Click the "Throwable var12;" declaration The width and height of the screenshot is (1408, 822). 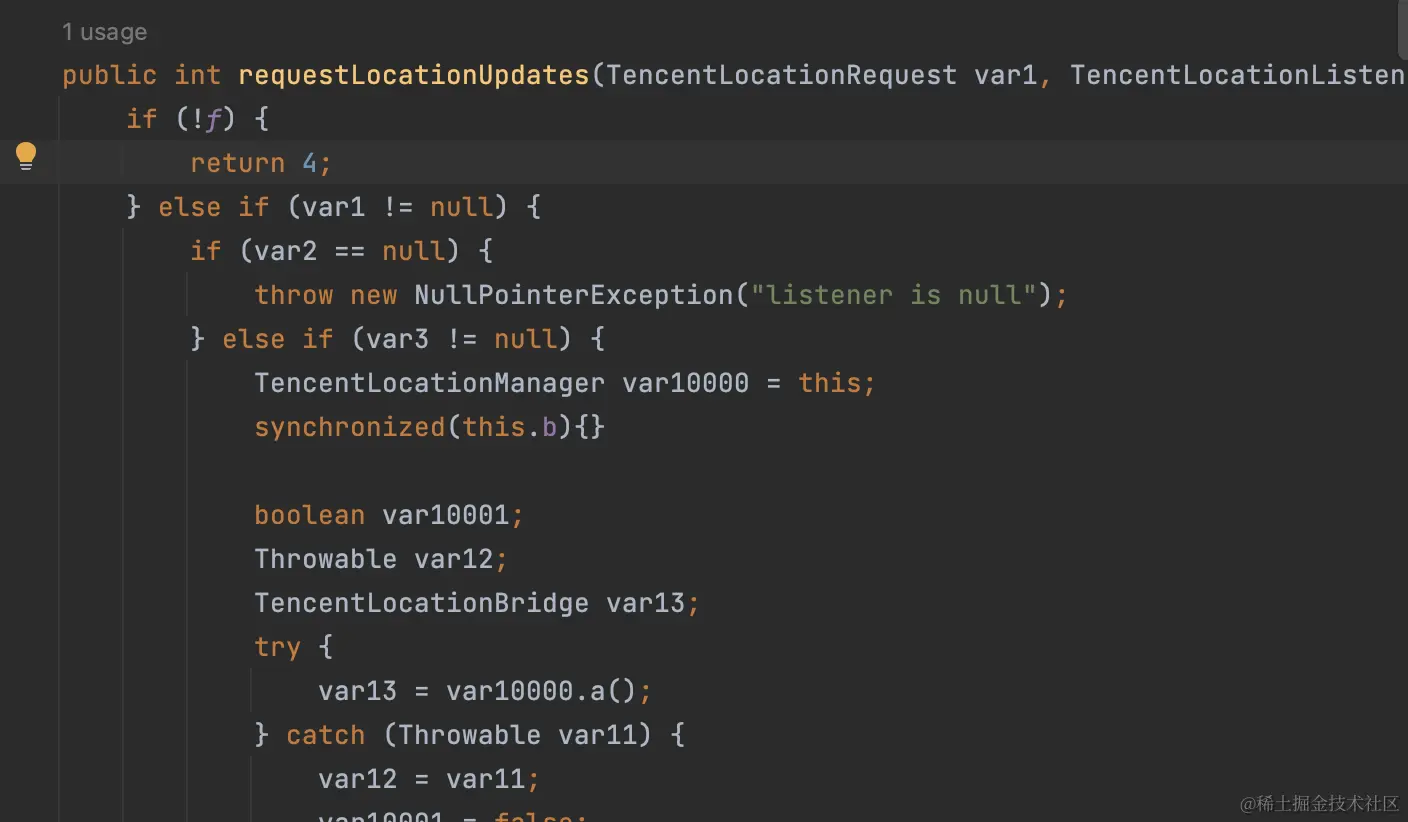click(381, 559)
